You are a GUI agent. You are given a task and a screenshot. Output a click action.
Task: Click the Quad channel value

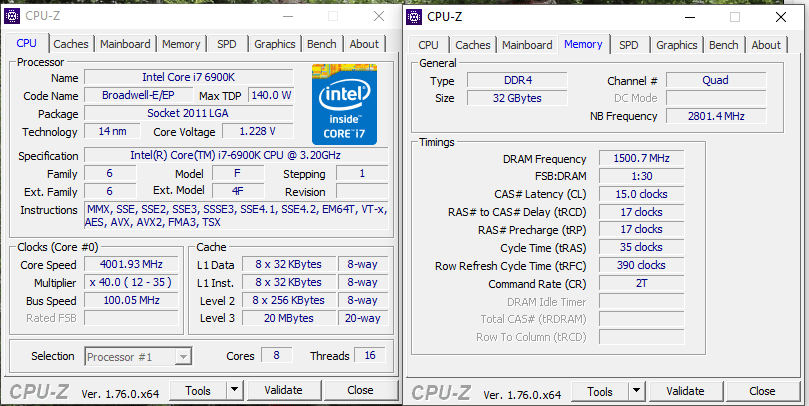[716, 80]
